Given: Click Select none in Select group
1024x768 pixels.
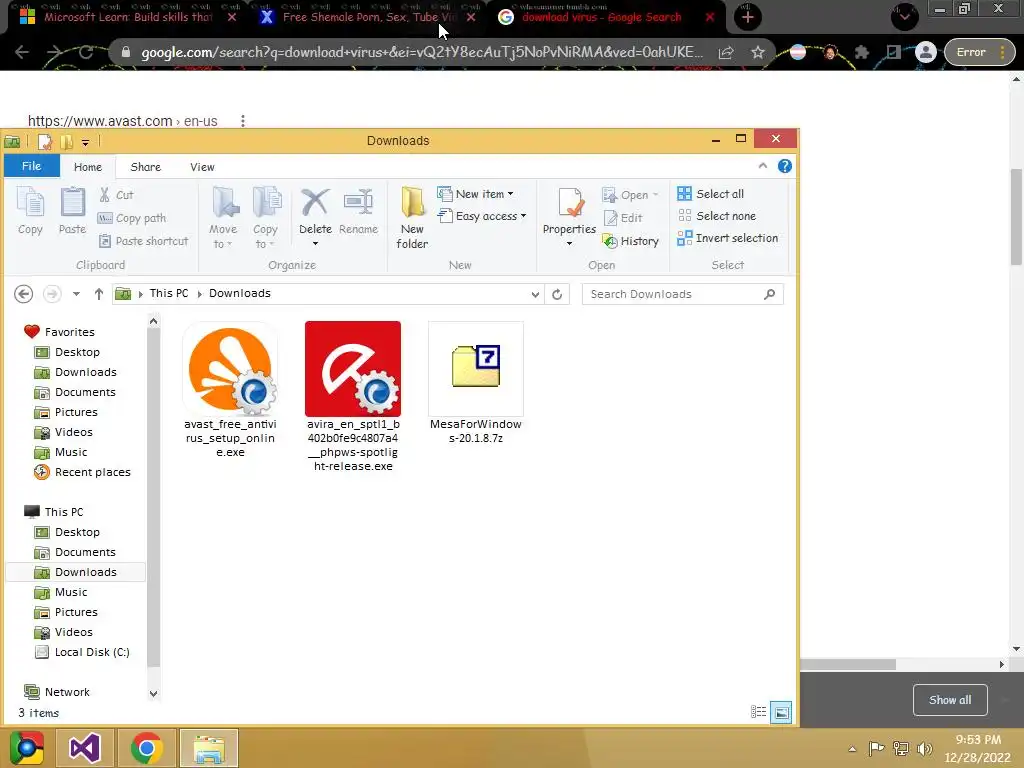Looking at the screenshot, I should click(x=717, y=216).
